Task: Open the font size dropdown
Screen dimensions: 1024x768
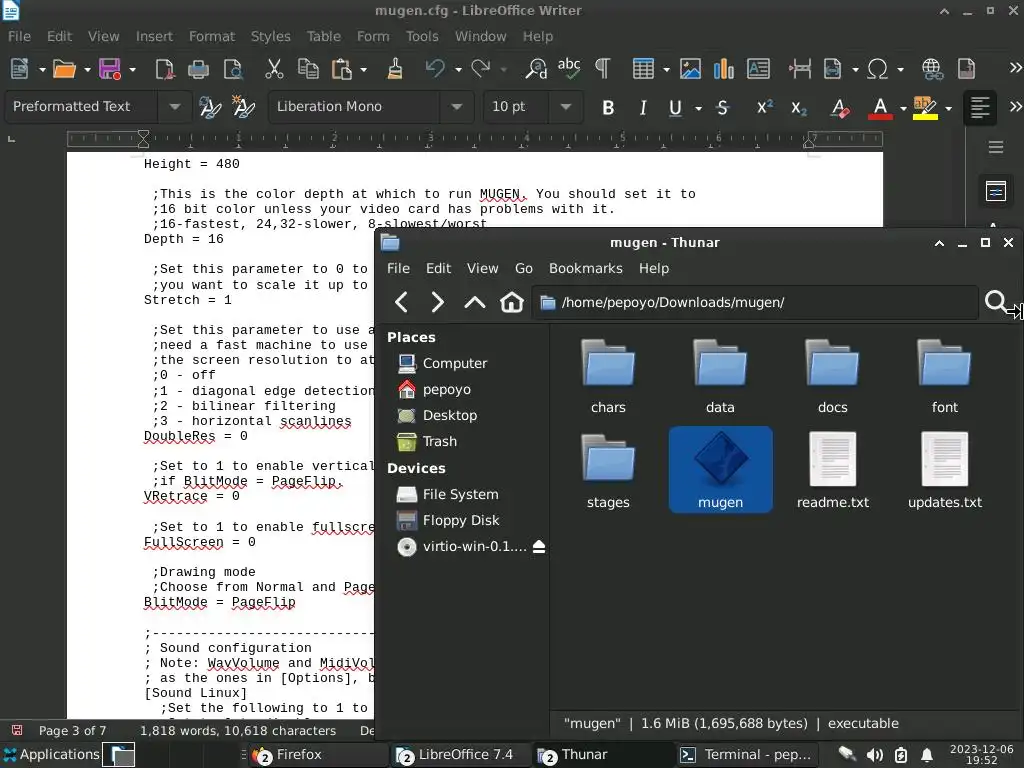Action: point(566,106)
